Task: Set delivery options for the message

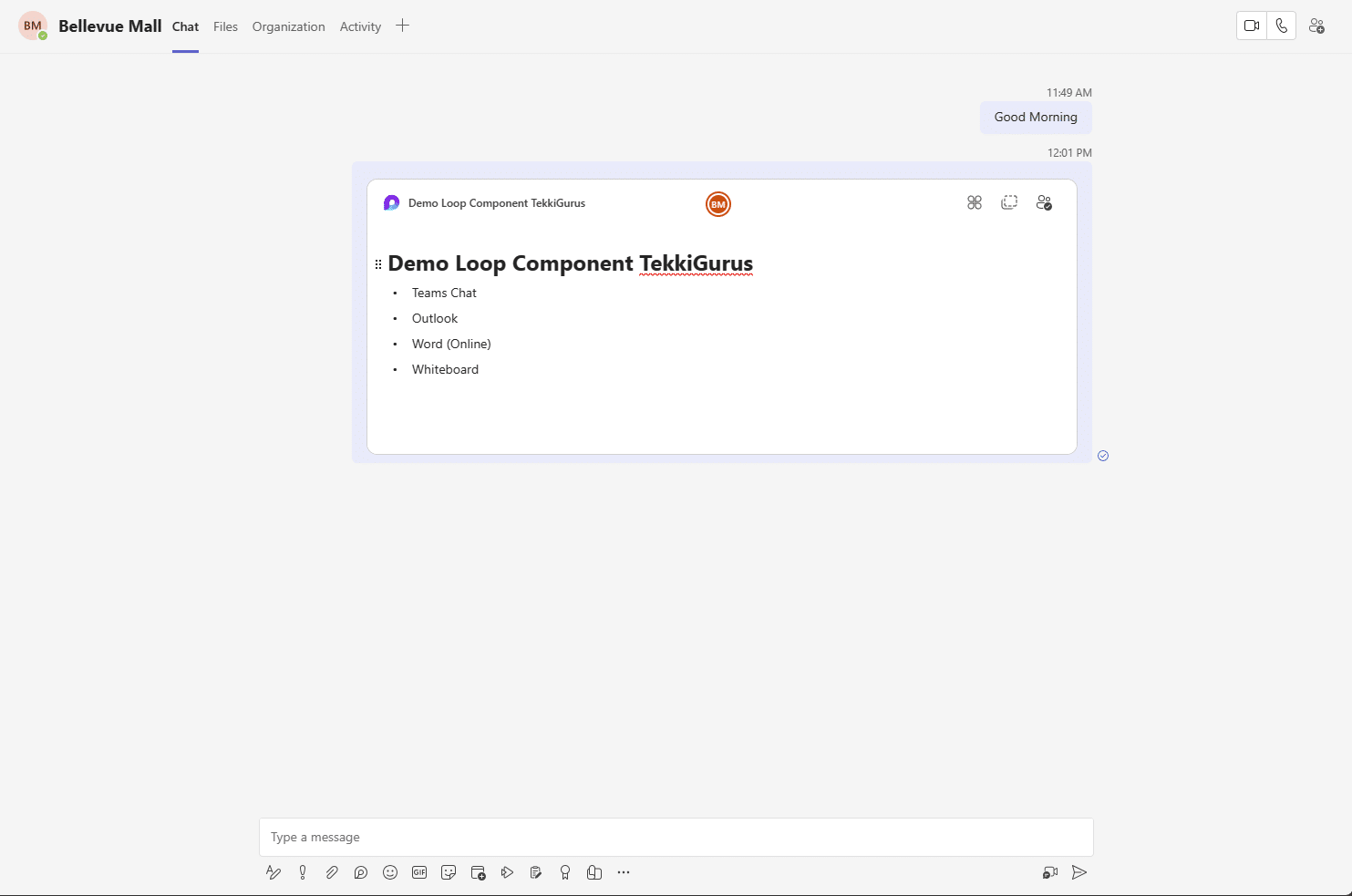Action: click(303, 872)
